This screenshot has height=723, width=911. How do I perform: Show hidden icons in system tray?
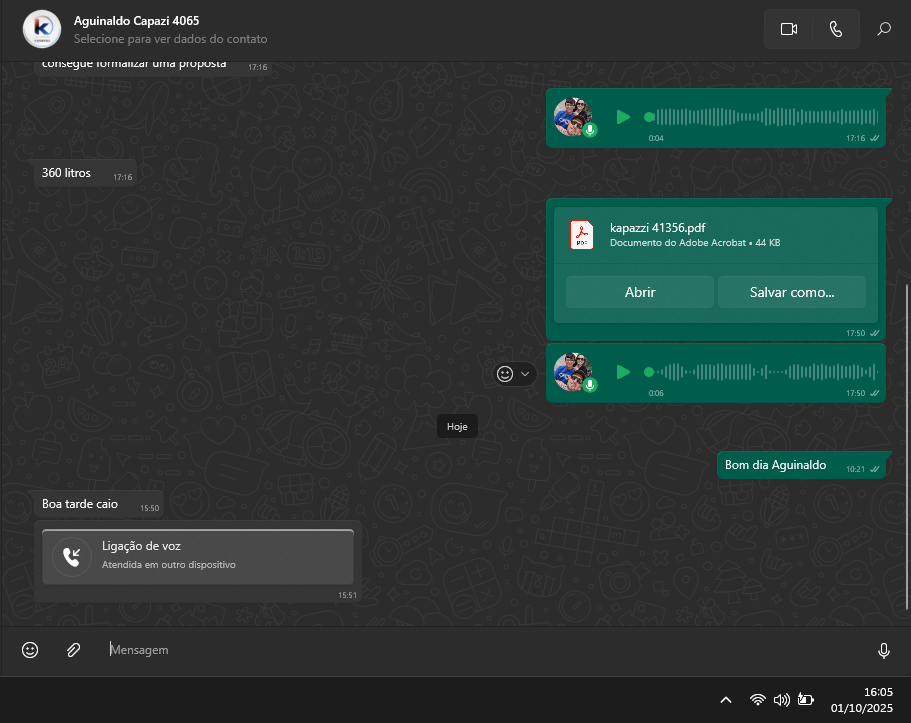click(x=726, y=700)
